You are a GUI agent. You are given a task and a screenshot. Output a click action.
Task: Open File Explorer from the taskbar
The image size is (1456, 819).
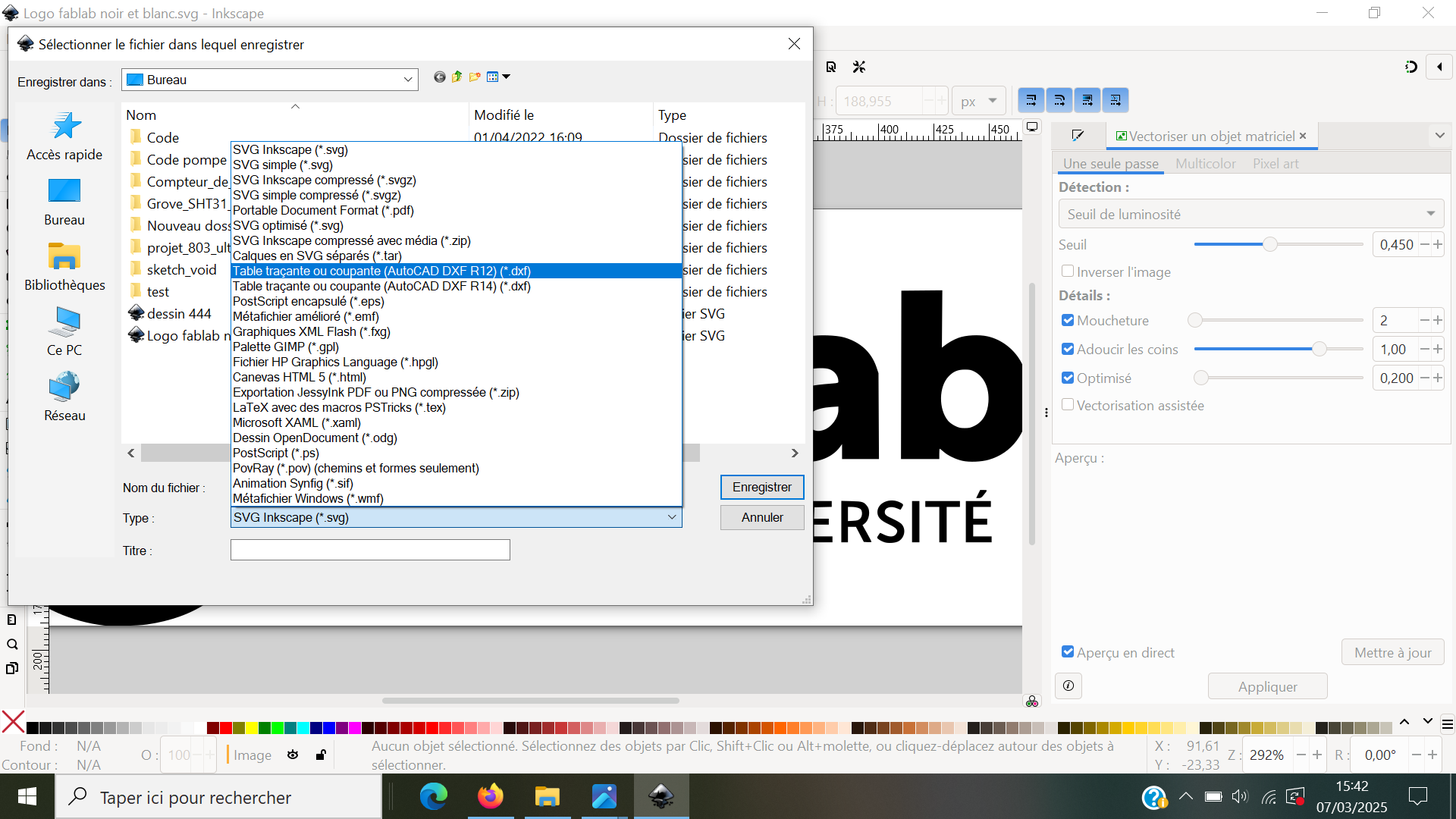[547, 797]
